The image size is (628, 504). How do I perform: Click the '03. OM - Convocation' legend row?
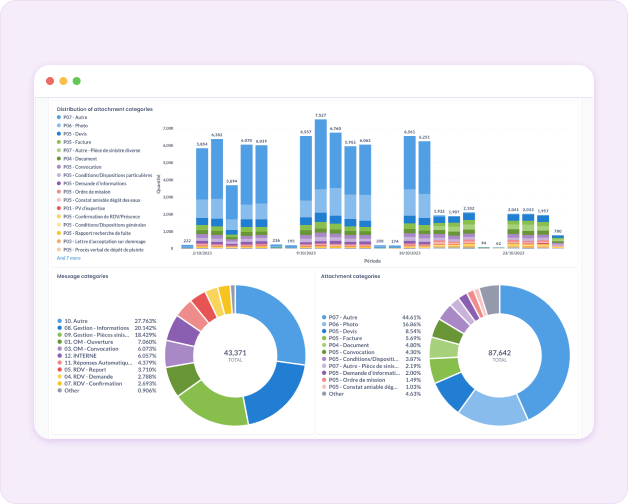tap(107, 349)
